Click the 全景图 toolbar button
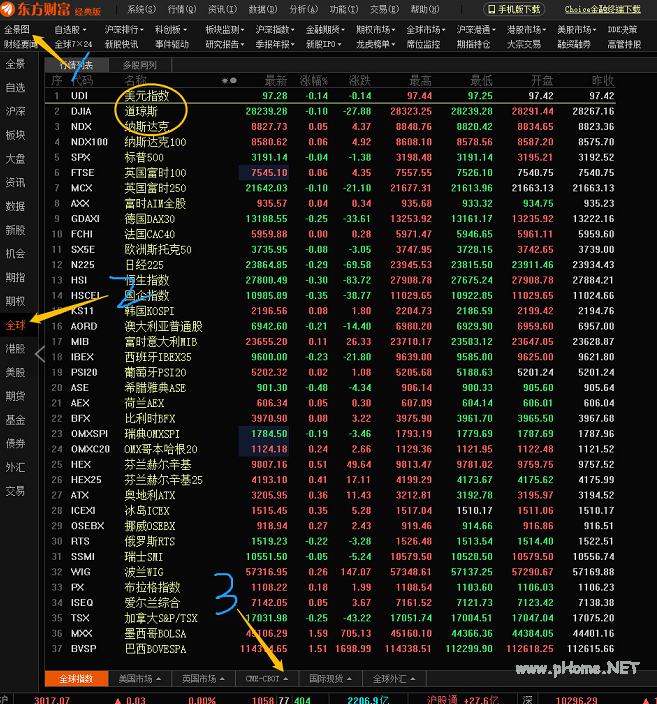The width and height of the screenshot is (657, 704). coord(17,30)
